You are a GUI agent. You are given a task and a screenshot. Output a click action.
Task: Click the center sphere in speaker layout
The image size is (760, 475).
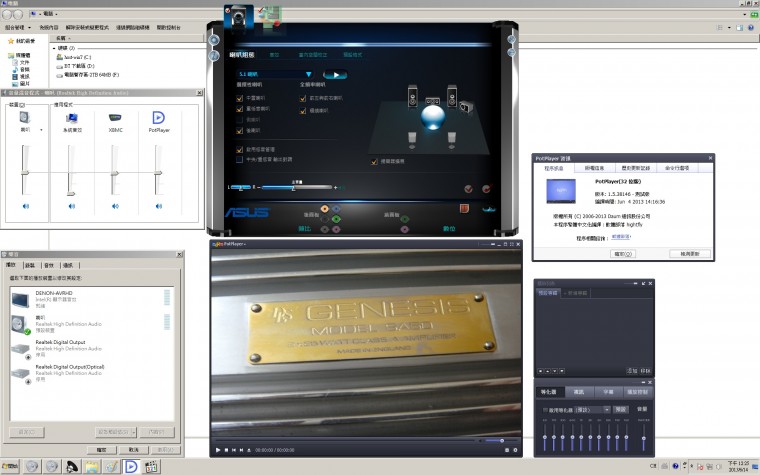[x=432, y=116]
